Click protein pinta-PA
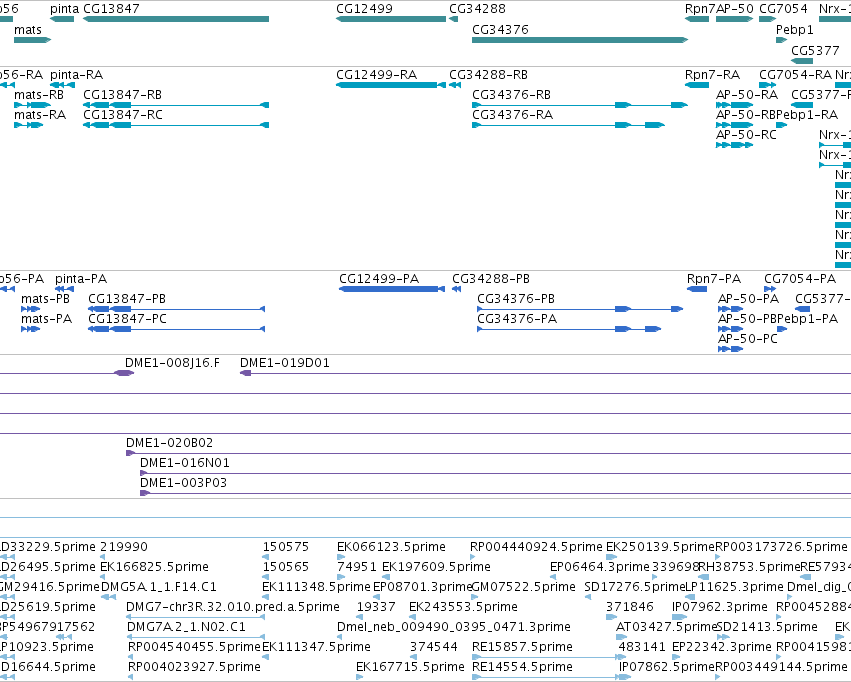 65,289
